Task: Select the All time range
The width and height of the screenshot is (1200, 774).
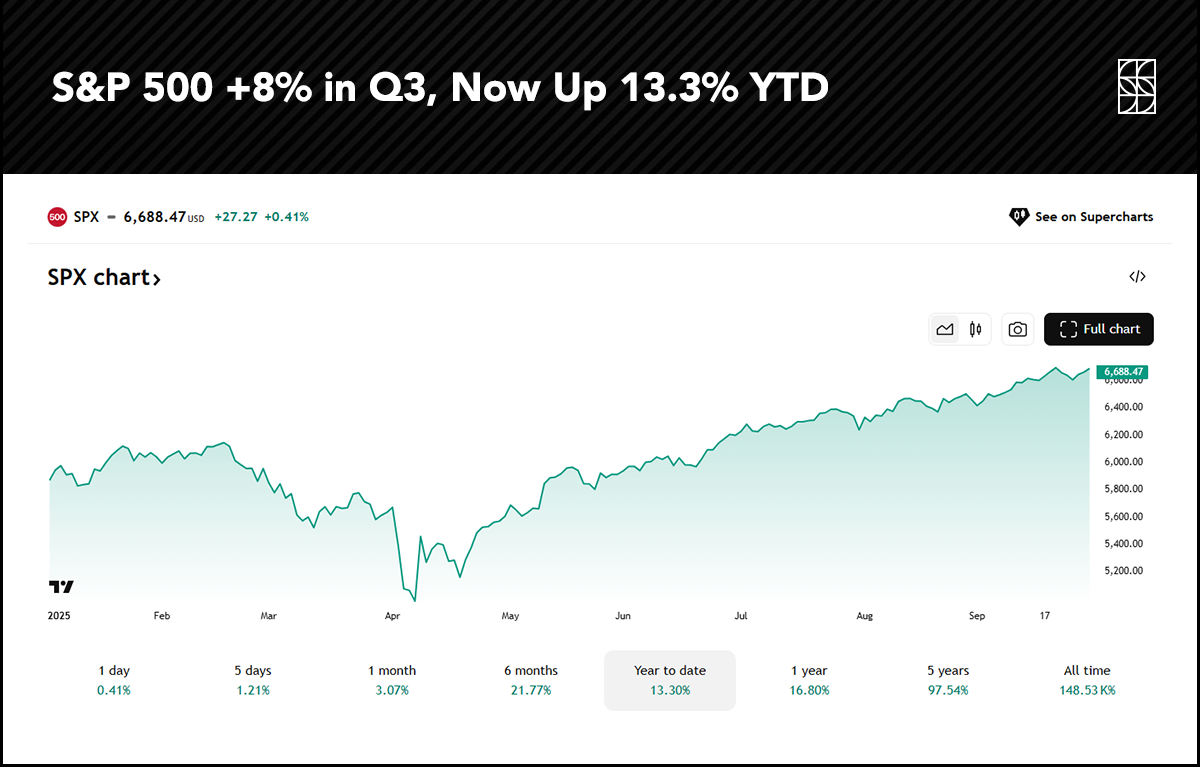Action: click(x=1087, y=680)
